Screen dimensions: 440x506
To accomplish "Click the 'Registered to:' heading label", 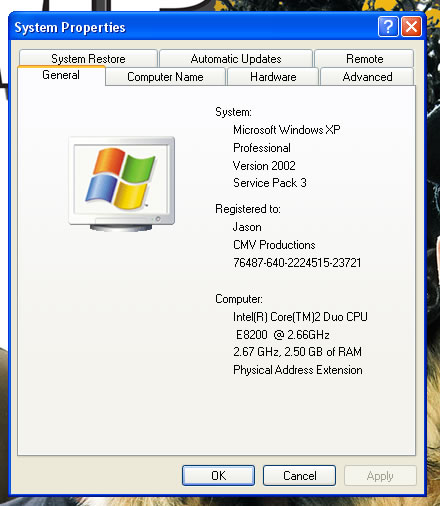I will click(248, 209).
